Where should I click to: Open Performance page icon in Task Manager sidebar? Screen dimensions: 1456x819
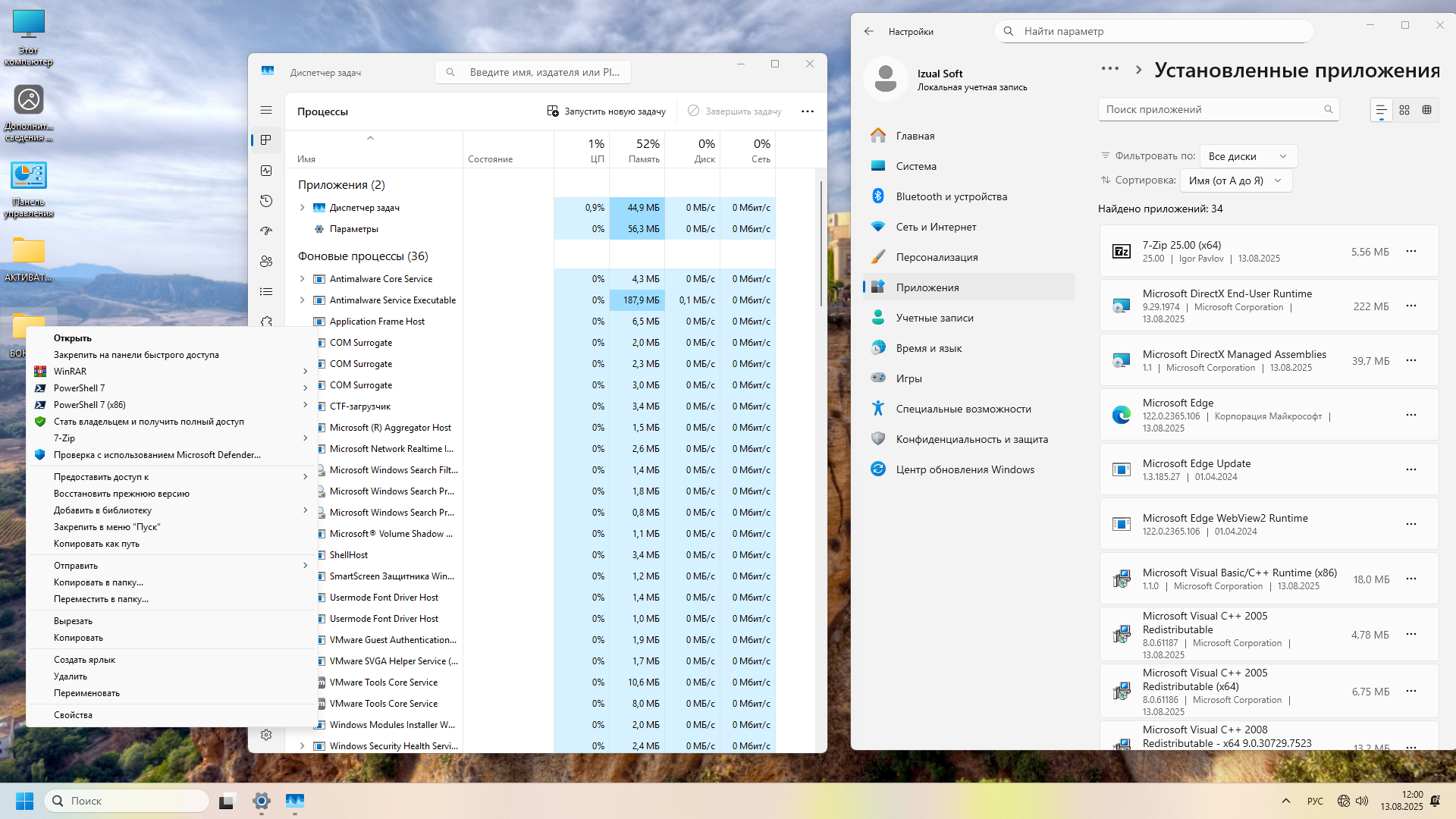click(266, 171)
